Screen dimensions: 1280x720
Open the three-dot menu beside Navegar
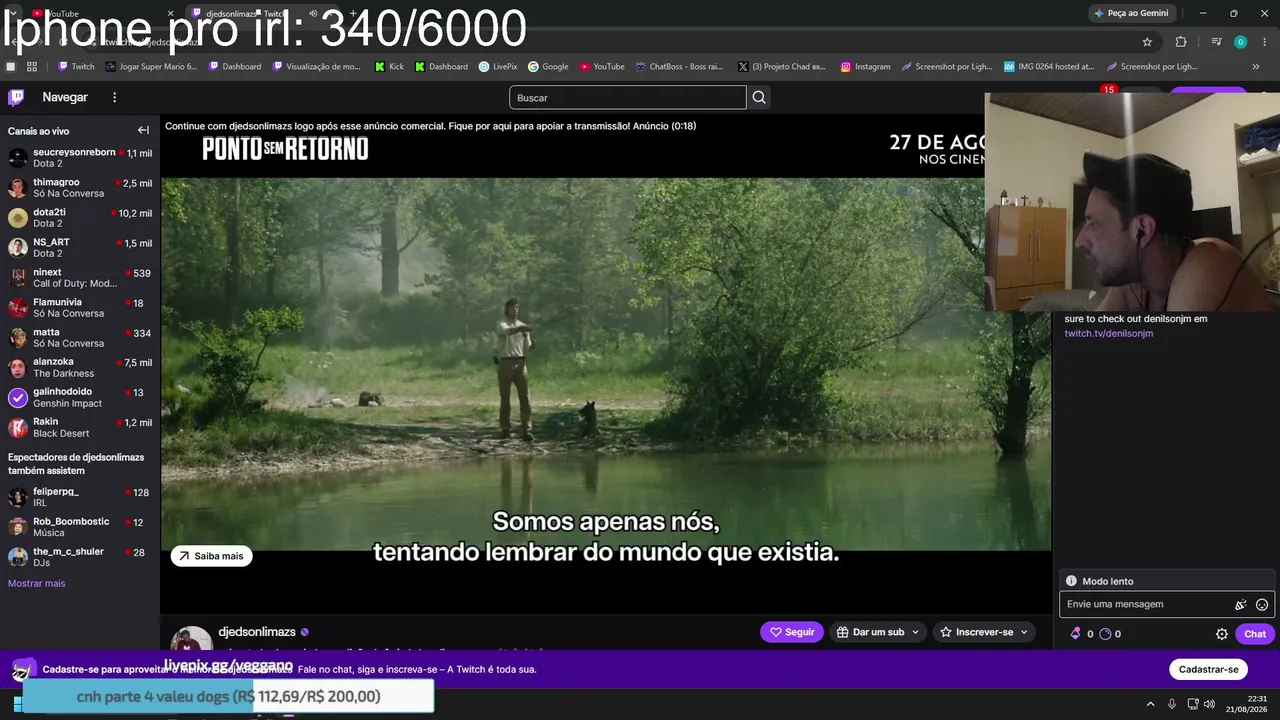(114, 97)
